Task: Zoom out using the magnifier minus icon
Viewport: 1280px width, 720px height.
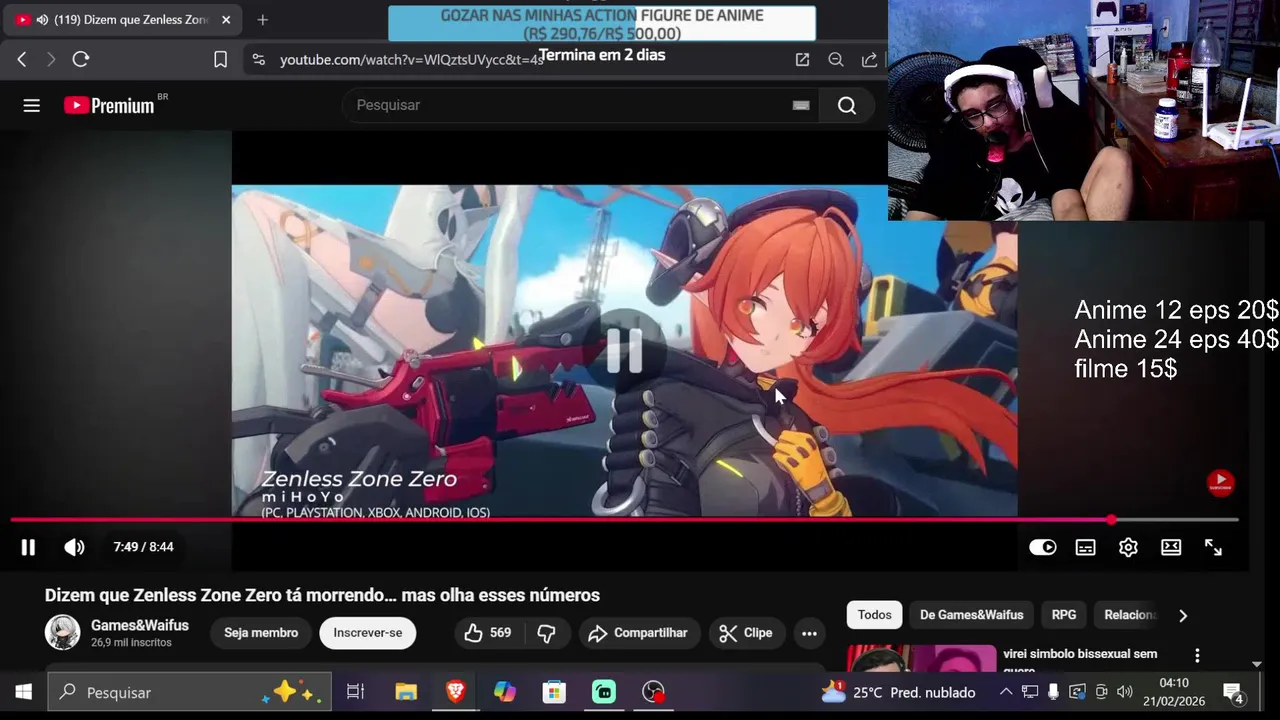Action: tap(836, 60)
